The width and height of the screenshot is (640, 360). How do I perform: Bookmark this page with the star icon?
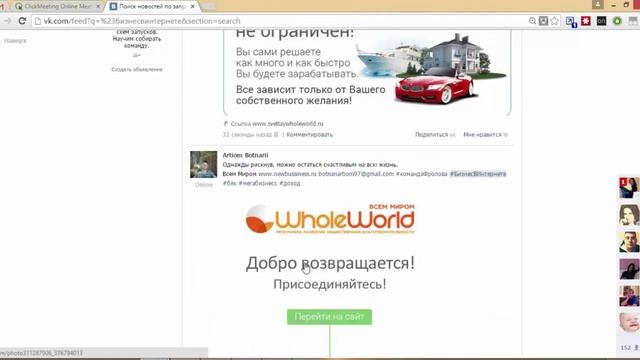(554, 21)
